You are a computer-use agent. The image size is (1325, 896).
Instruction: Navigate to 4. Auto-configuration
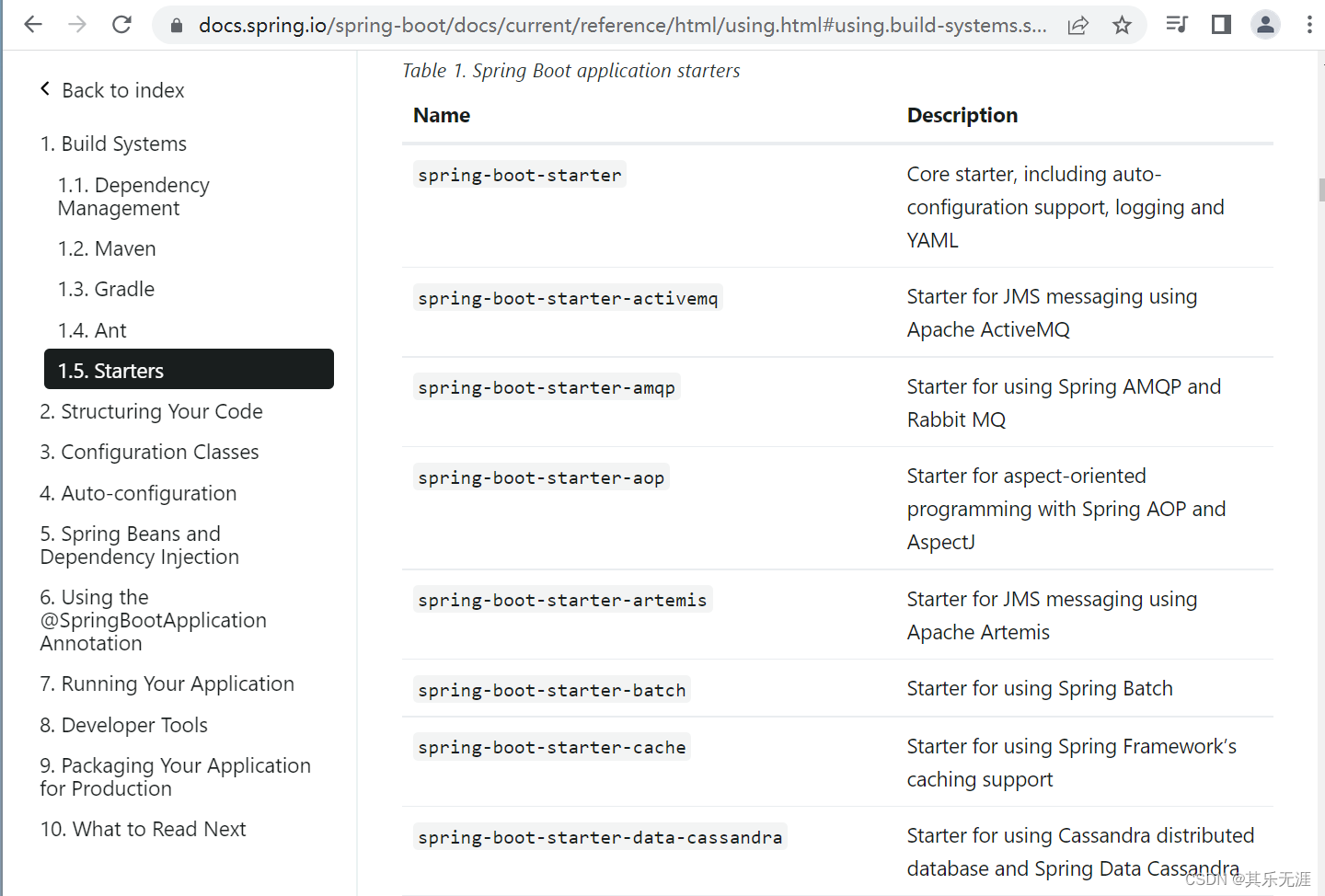click(x=138, y=493)
